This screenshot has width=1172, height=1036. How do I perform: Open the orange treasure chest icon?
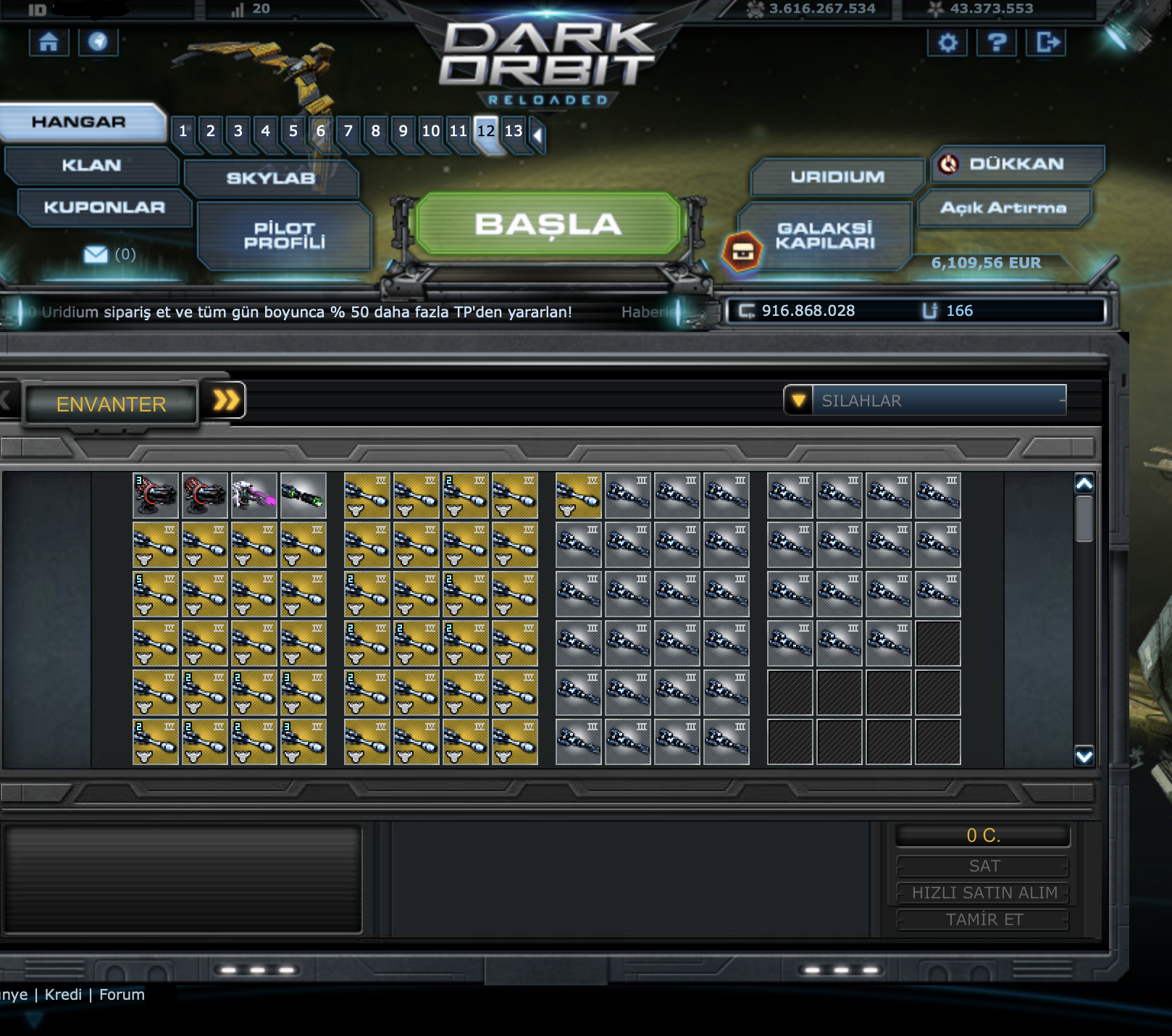pyautogui.click(x=742, y=251)
